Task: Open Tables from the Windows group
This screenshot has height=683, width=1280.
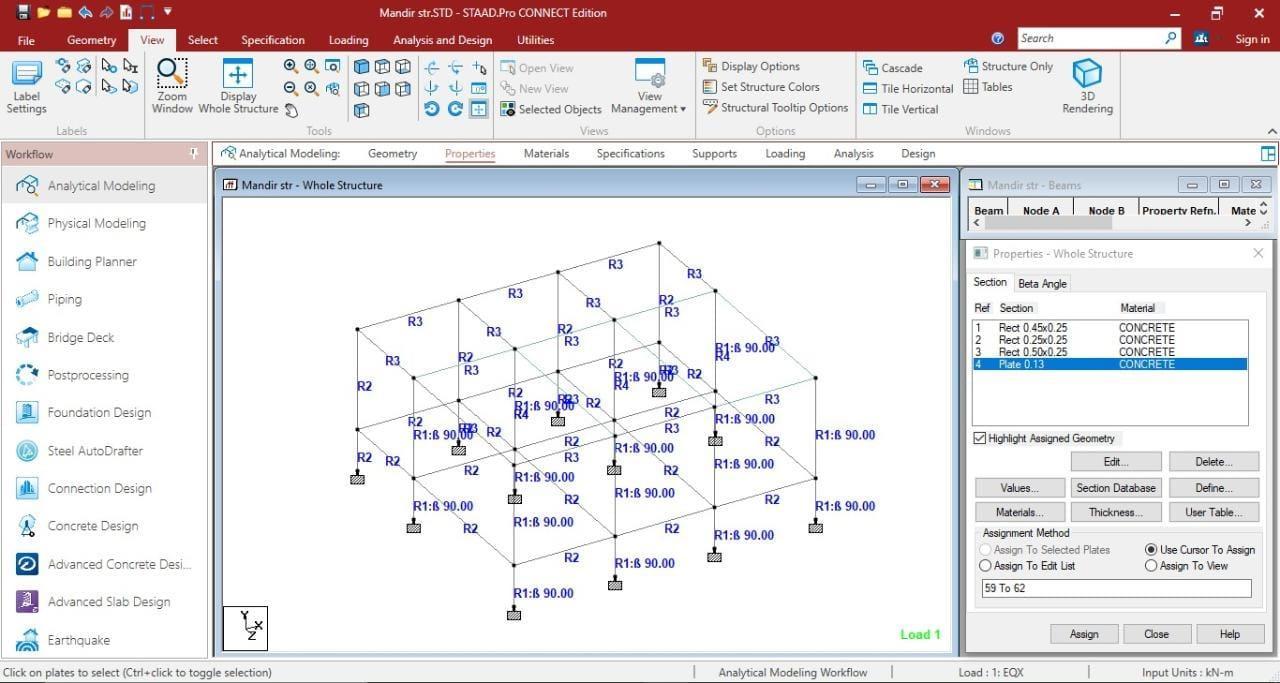Action: [988, 87]
